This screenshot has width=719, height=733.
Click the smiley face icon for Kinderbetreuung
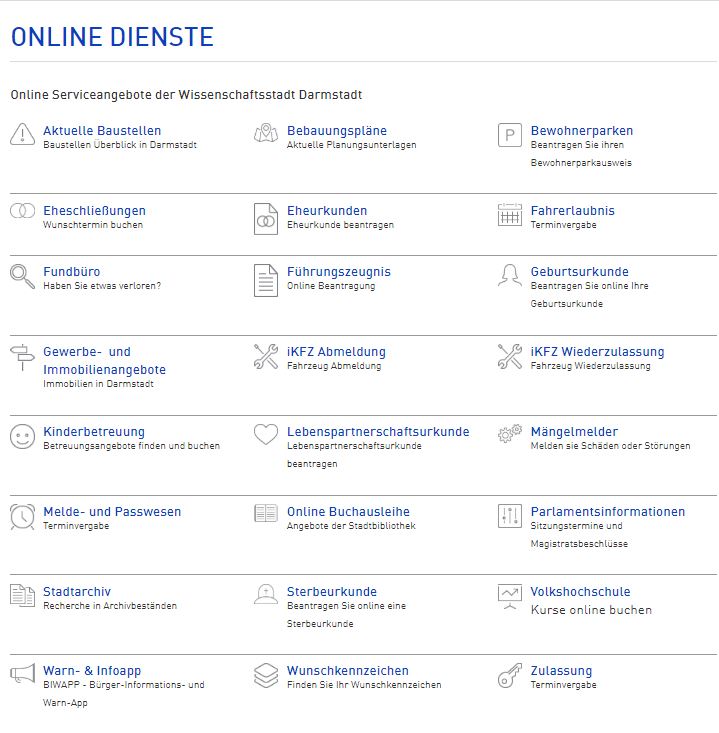coord(22,437)
